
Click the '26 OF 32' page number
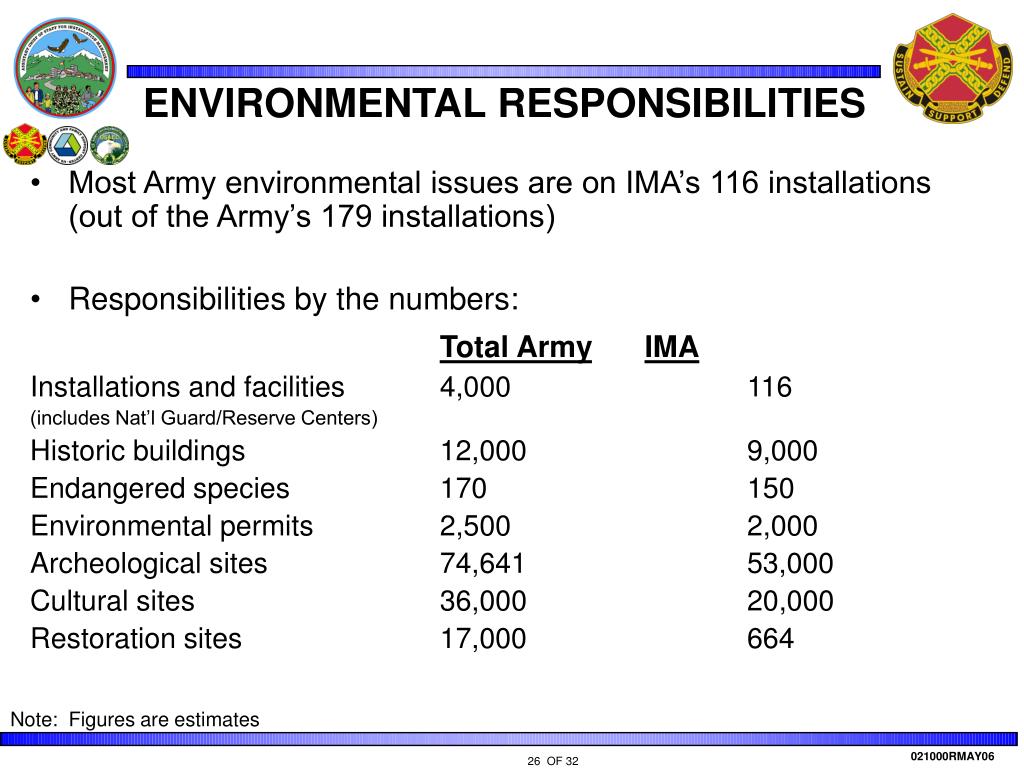tap(552, 761)
